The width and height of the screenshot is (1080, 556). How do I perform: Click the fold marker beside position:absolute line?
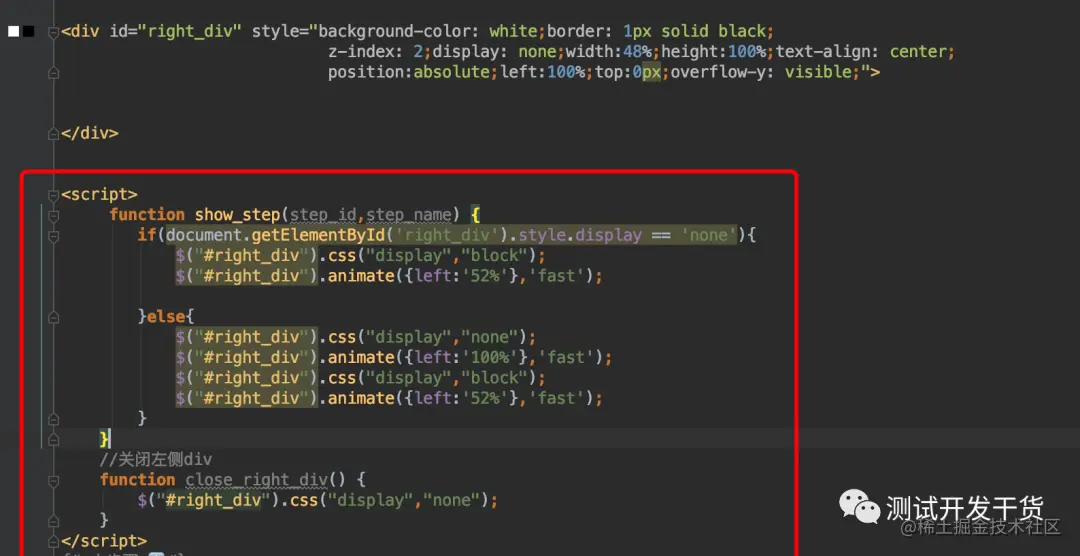53,72
